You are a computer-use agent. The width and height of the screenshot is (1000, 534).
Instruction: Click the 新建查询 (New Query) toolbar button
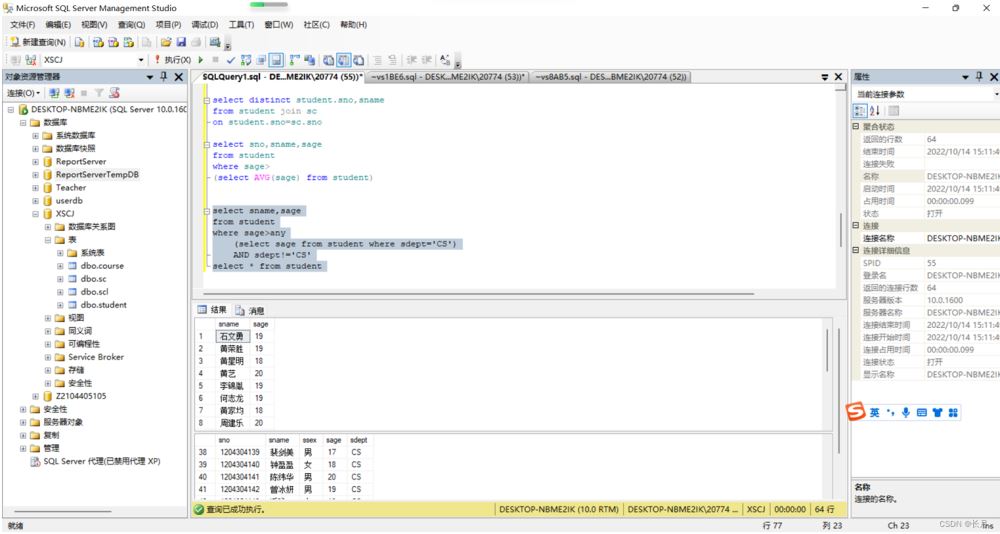coord(38,42)
